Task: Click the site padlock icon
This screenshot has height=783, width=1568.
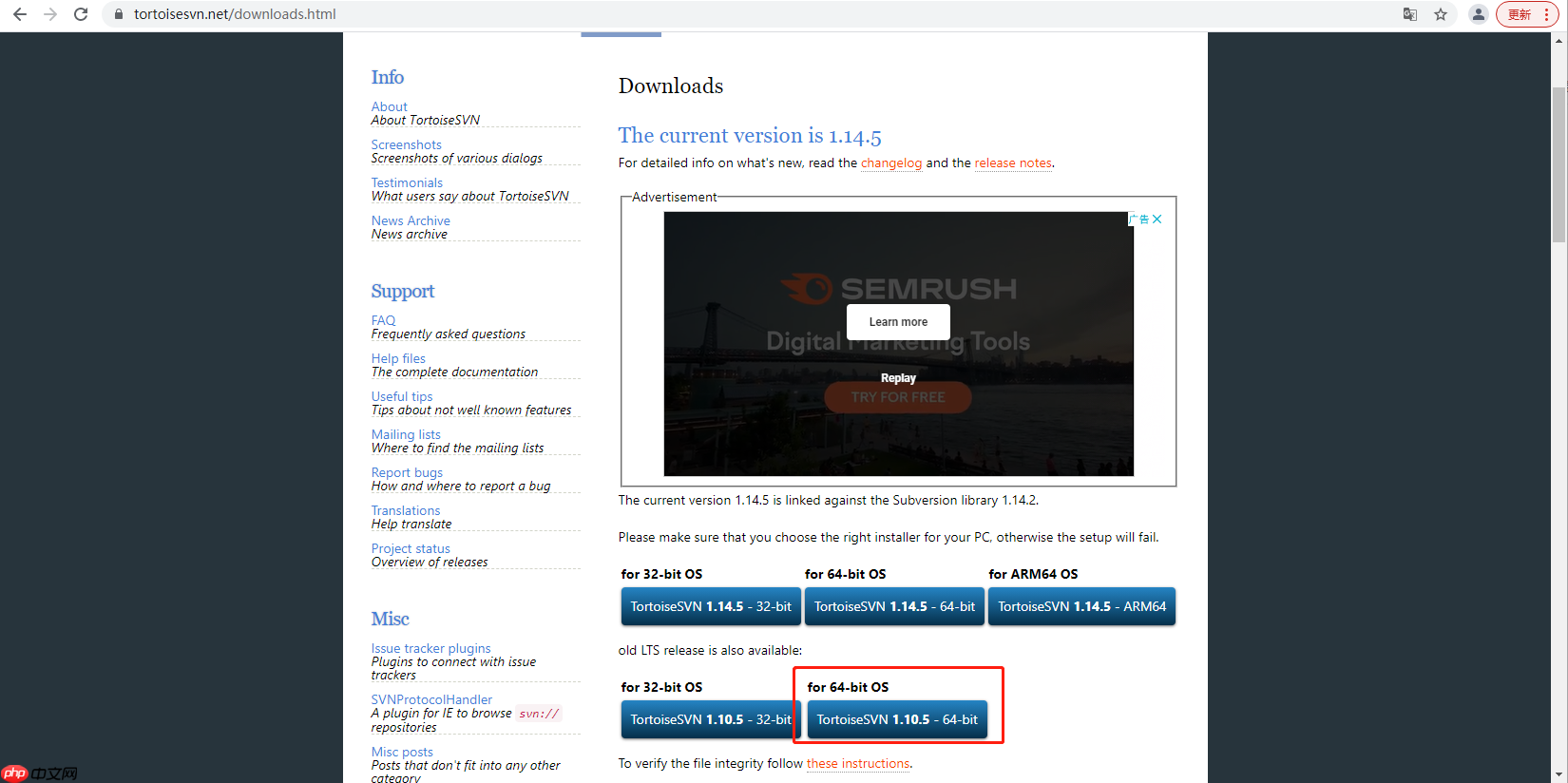Action: pos(119,14)
